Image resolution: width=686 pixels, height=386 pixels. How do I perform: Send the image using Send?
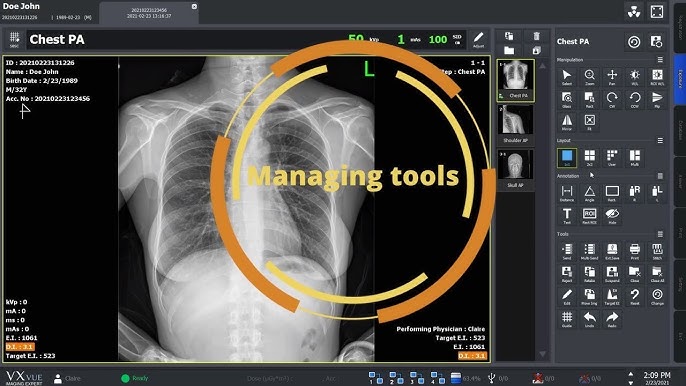coord(567,252)
